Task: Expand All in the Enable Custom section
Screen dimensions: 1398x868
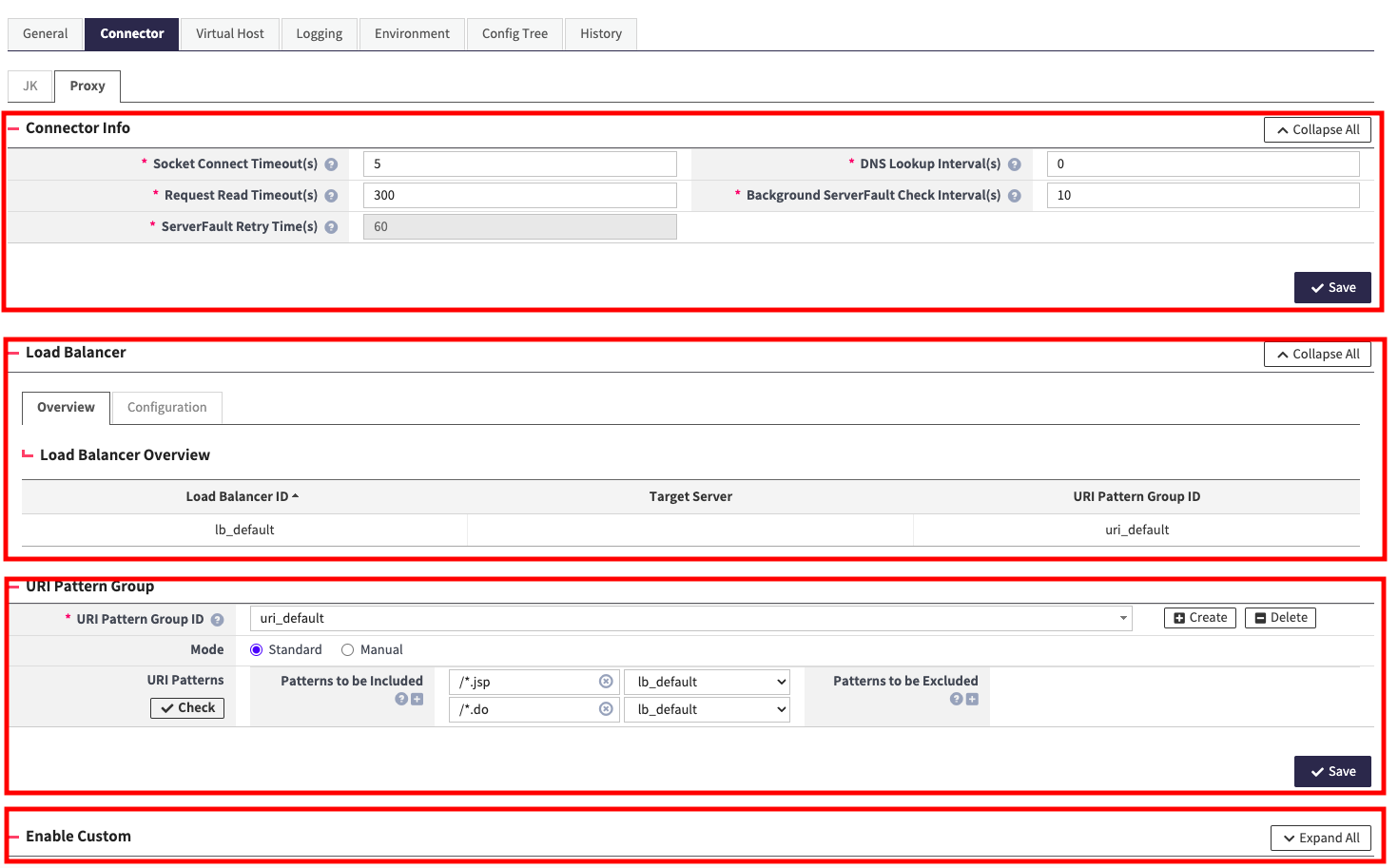Action: (1321, 838)
